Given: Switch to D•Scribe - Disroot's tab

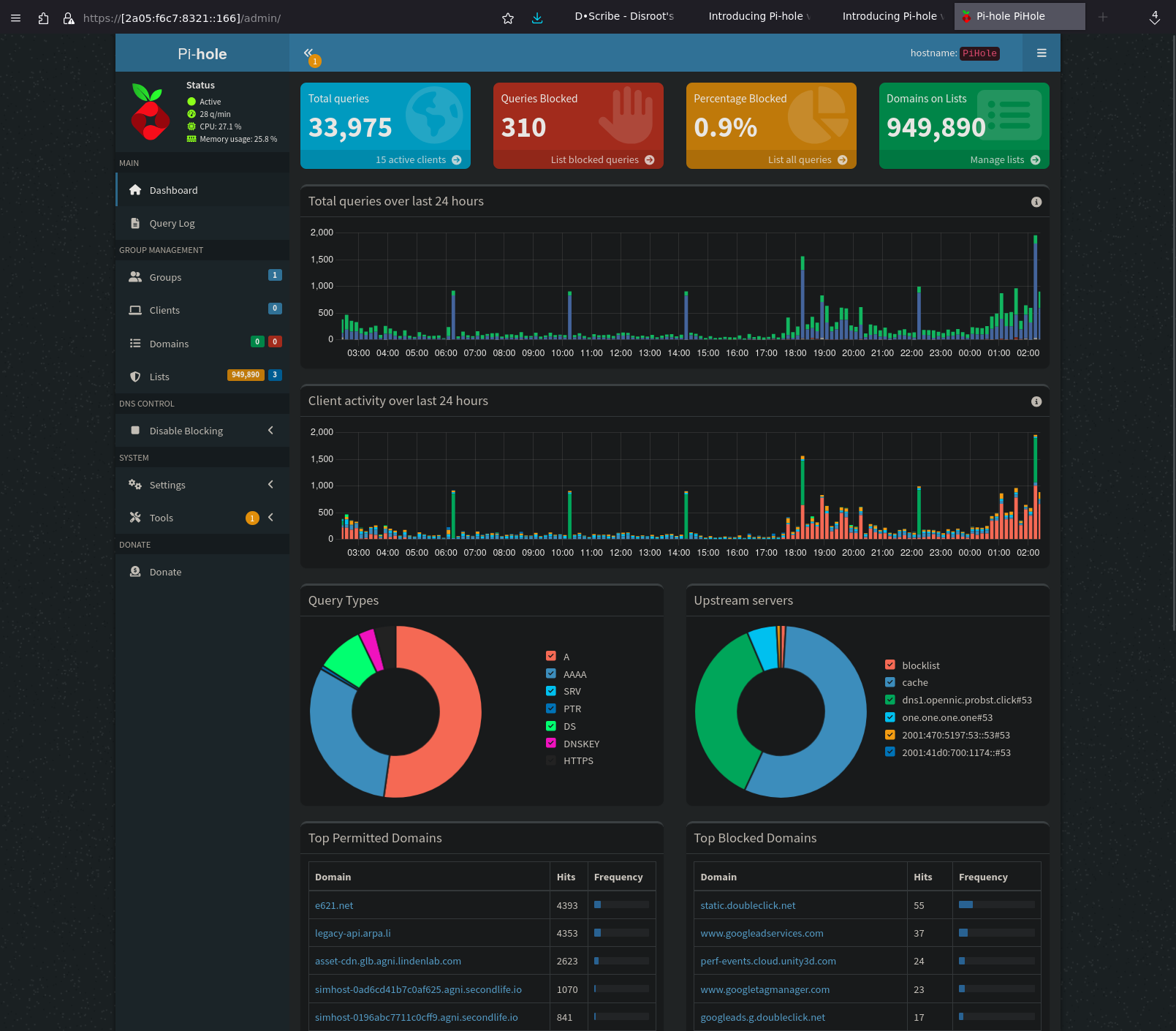Looking at the screenshot, I should 624,16.
